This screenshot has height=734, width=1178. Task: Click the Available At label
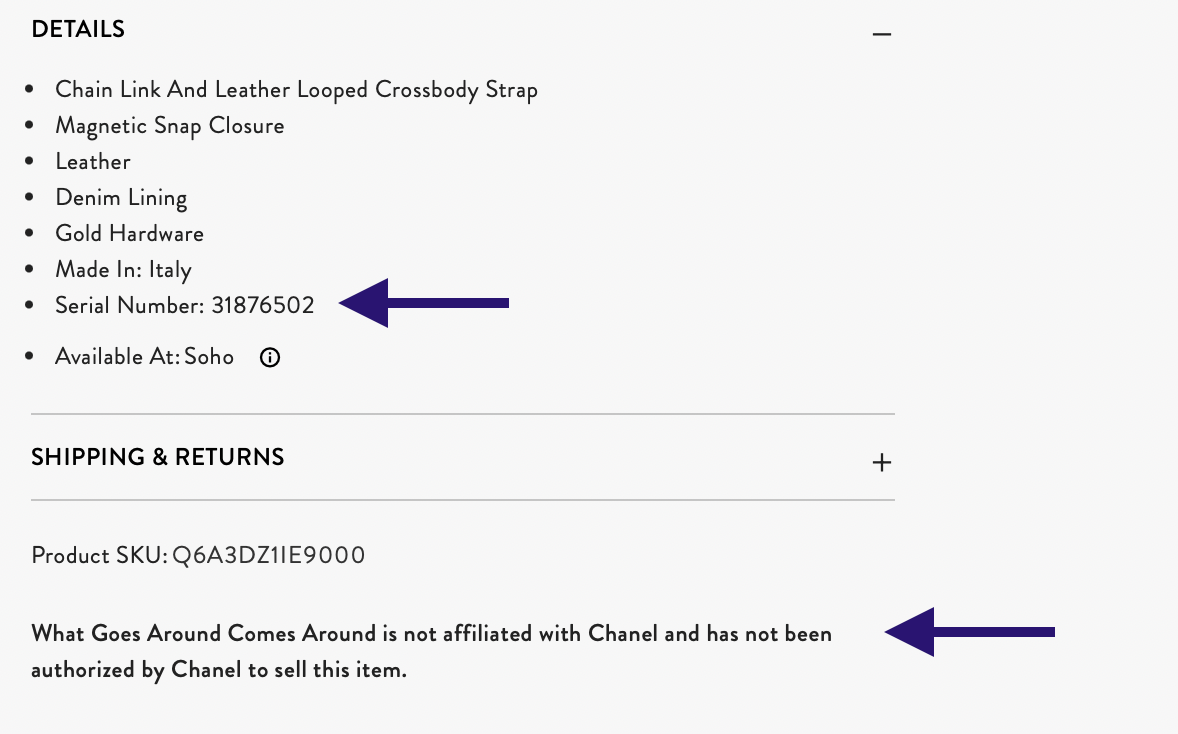tap(117, 357)
